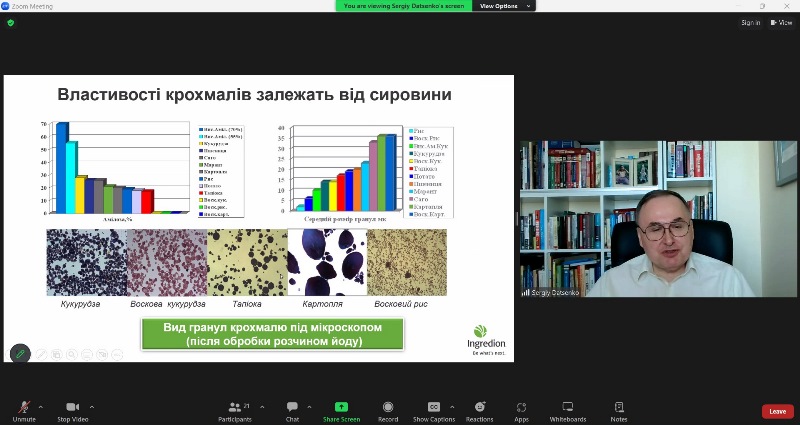Click the green encryption shield icon
Image resolution: width=800 pixels, height=425 pixels.
click(x=11, y=23)
